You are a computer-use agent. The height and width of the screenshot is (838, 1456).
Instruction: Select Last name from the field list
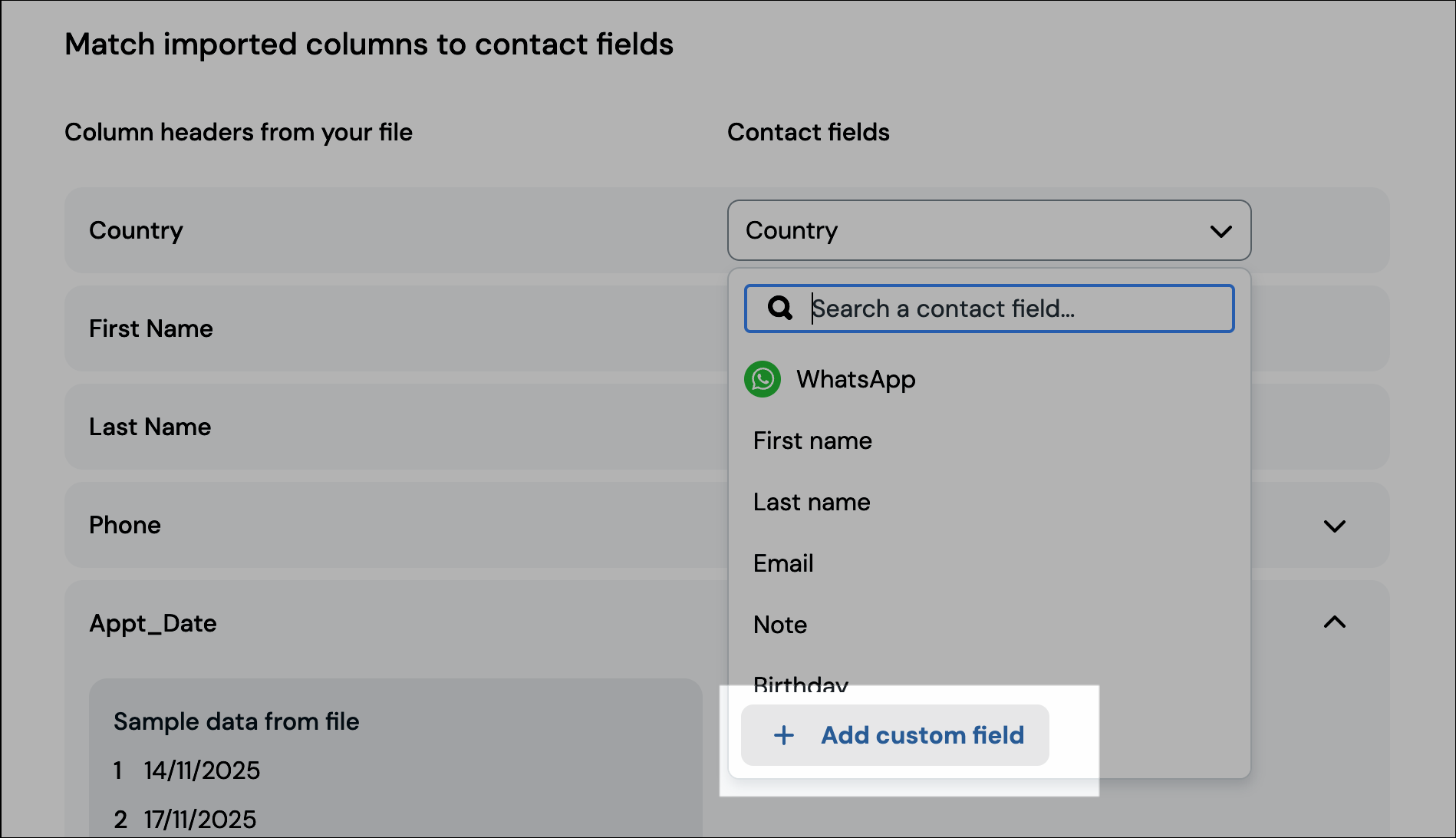pos(811,501)
